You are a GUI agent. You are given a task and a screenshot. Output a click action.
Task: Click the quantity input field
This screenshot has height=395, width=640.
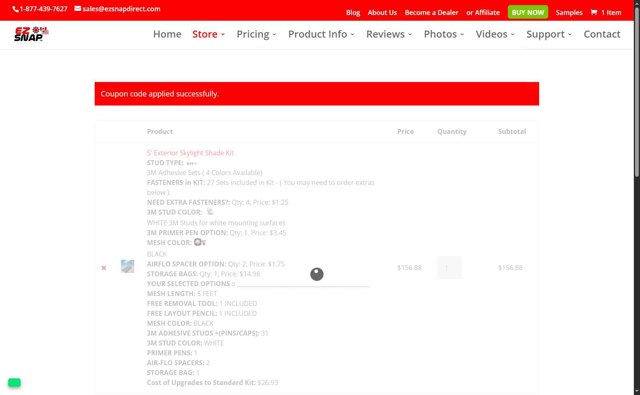point(449,268)
